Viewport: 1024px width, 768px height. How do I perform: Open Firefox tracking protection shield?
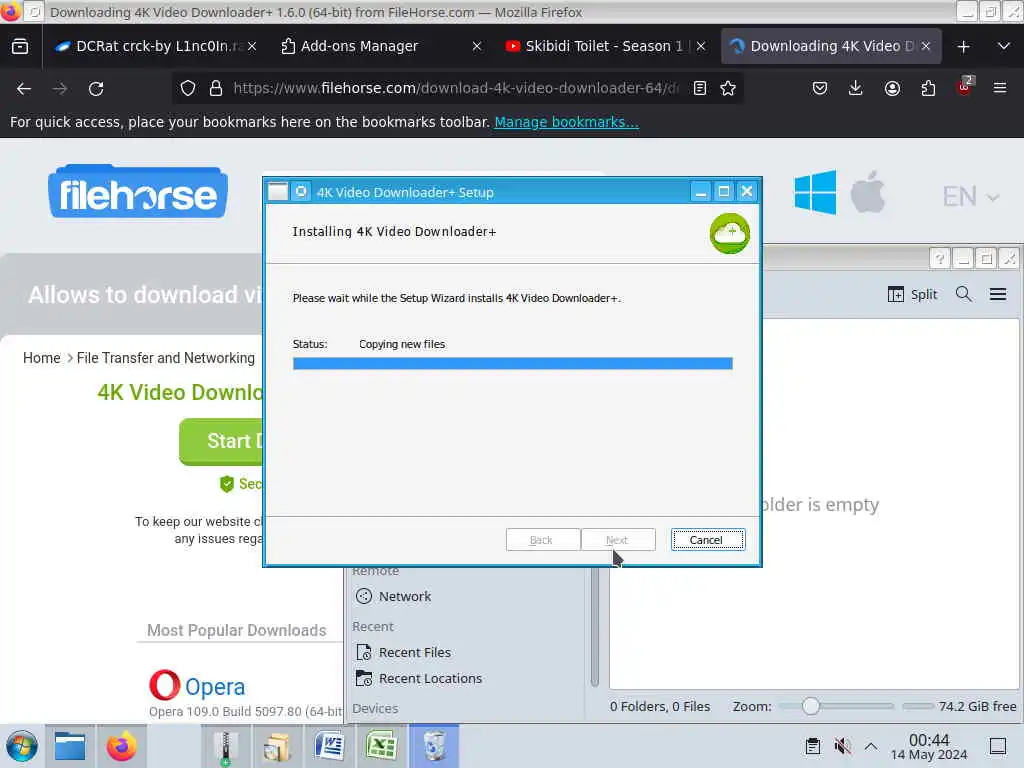pyautogui.click(x=188, y=88)
